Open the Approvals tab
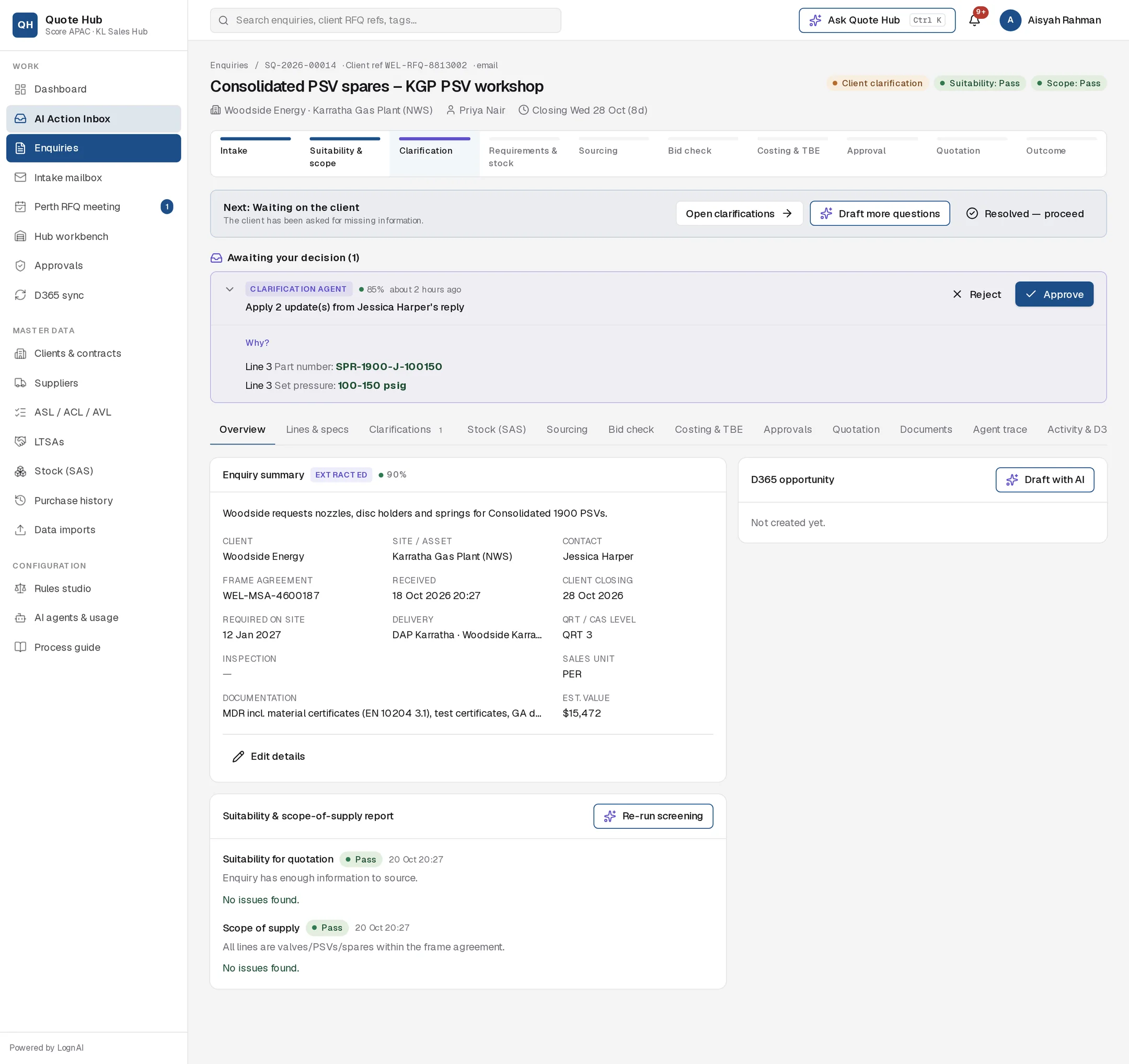 788,430
